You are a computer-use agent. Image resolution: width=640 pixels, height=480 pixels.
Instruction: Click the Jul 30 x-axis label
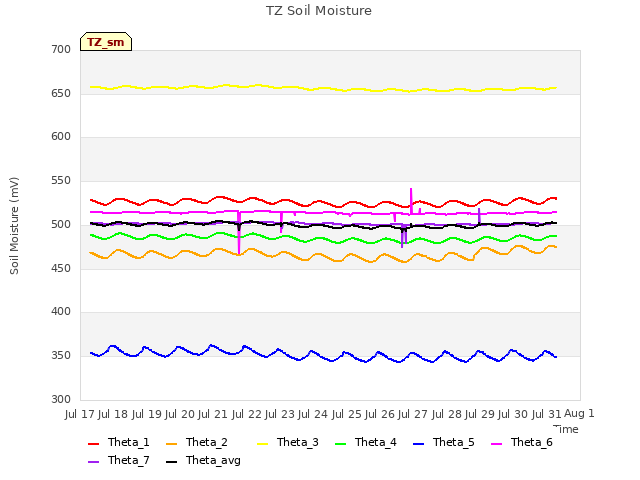click(x=513, y=414)
